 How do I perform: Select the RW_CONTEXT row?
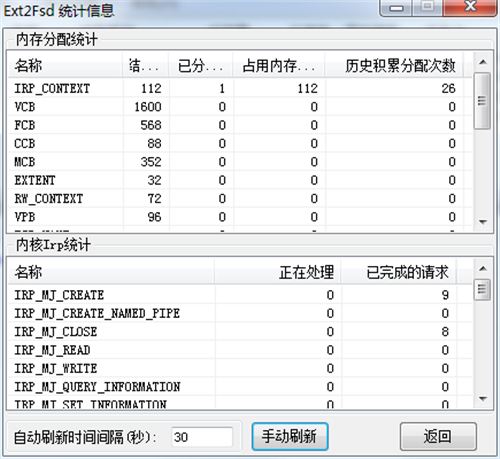coord(240,198)
